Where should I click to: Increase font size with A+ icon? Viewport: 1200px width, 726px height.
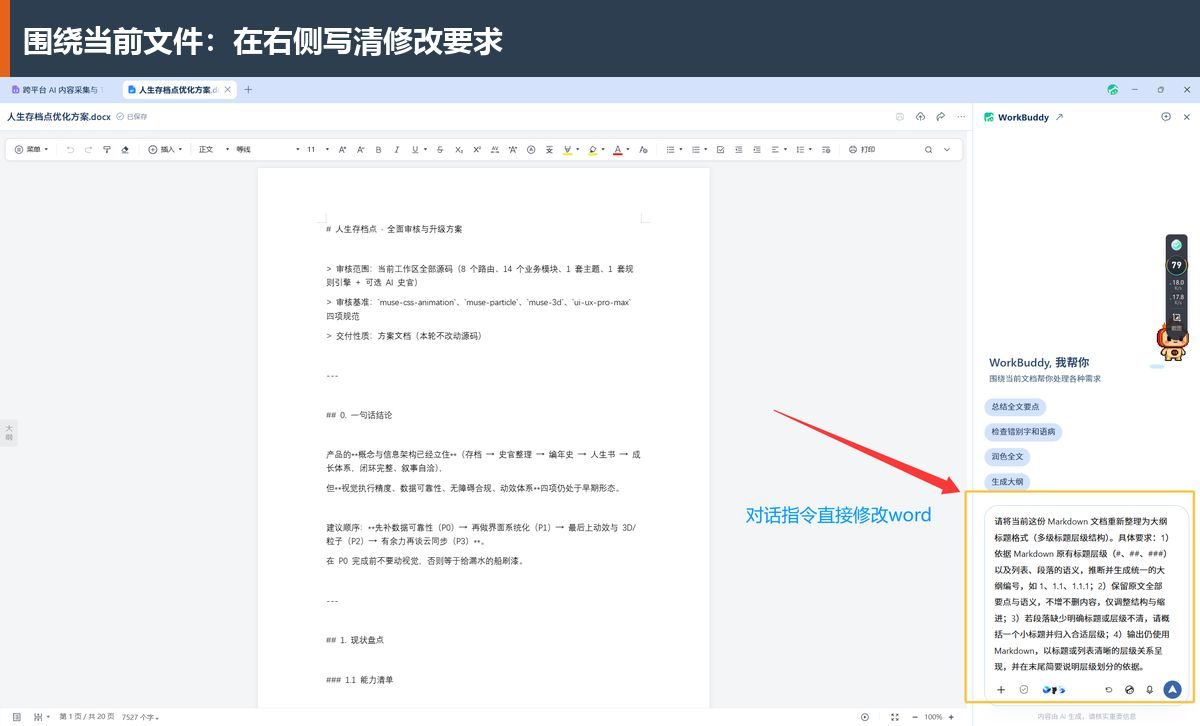(x=343, y=150)
